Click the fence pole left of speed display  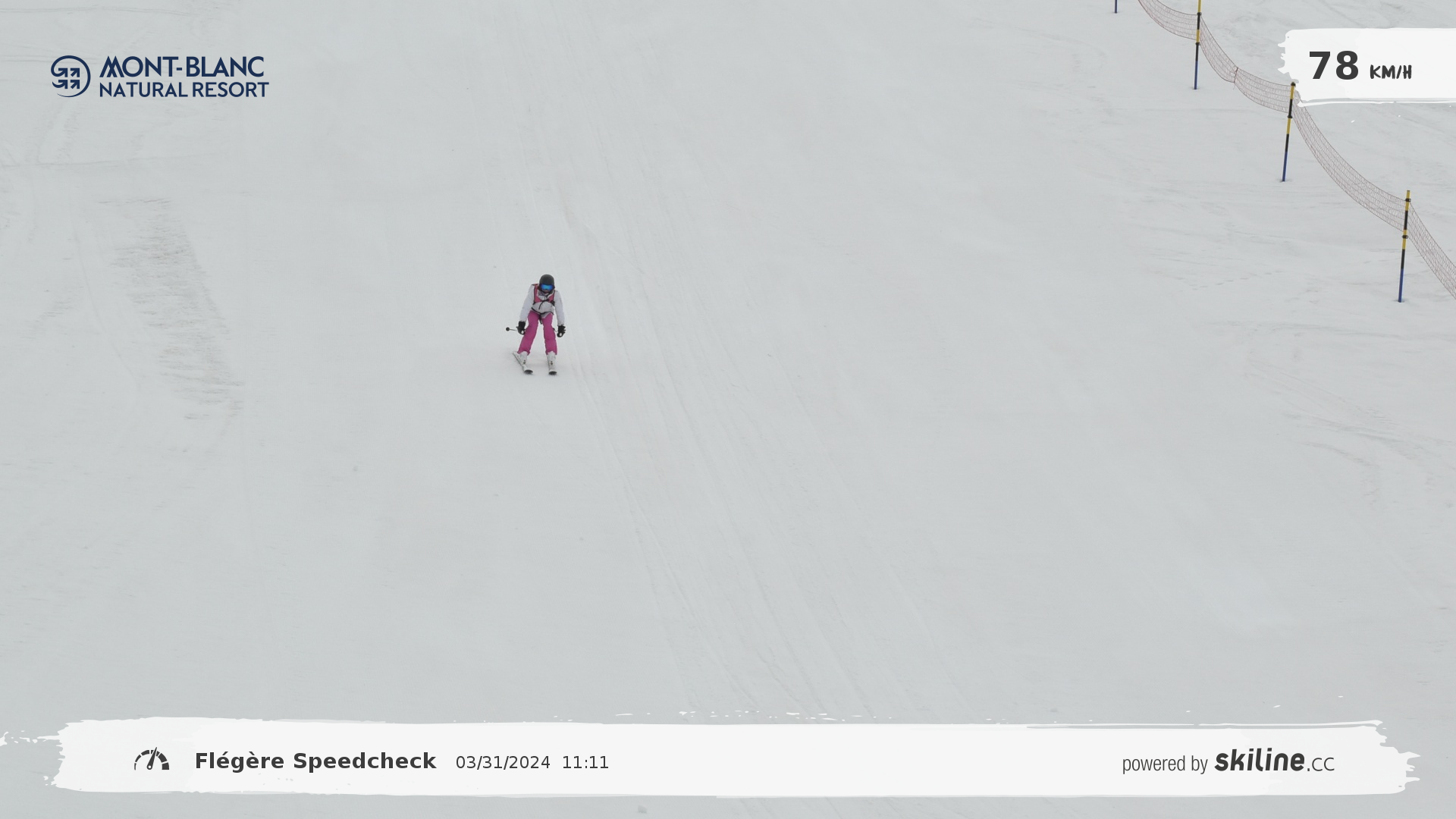(x=1197, y=45)
